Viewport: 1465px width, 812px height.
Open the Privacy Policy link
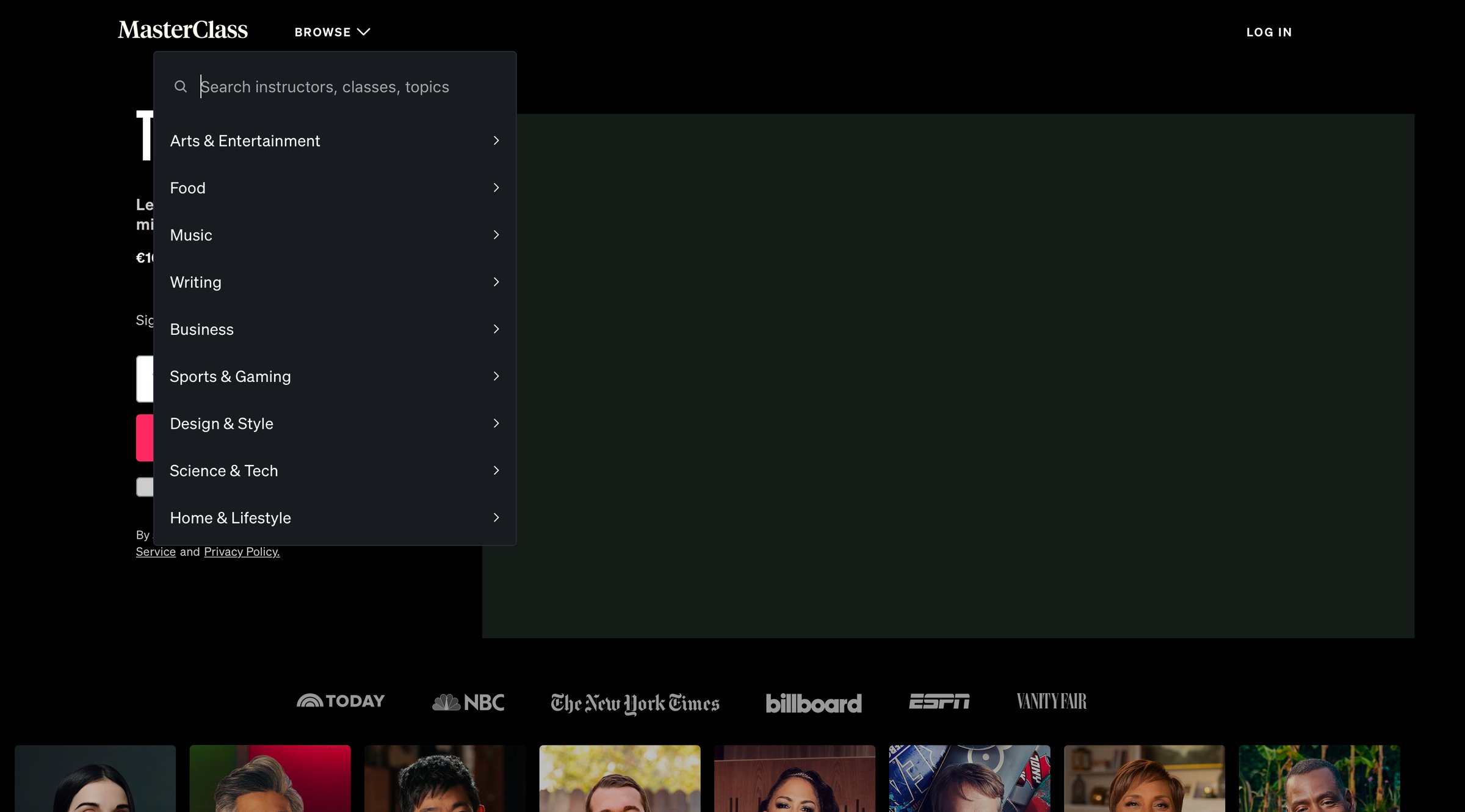[x=242, y=552]
